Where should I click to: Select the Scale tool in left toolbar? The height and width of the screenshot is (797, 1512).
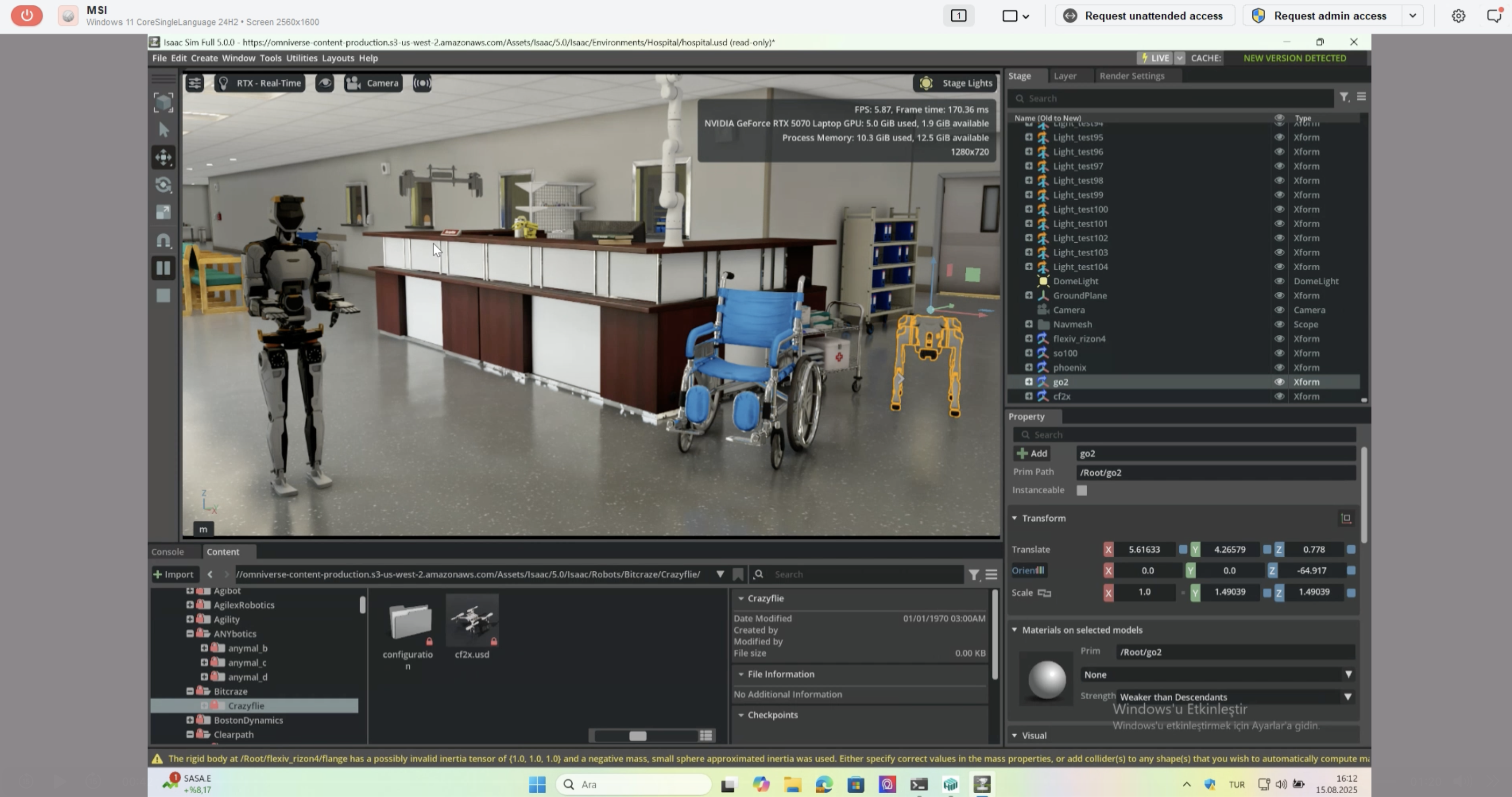163,212
